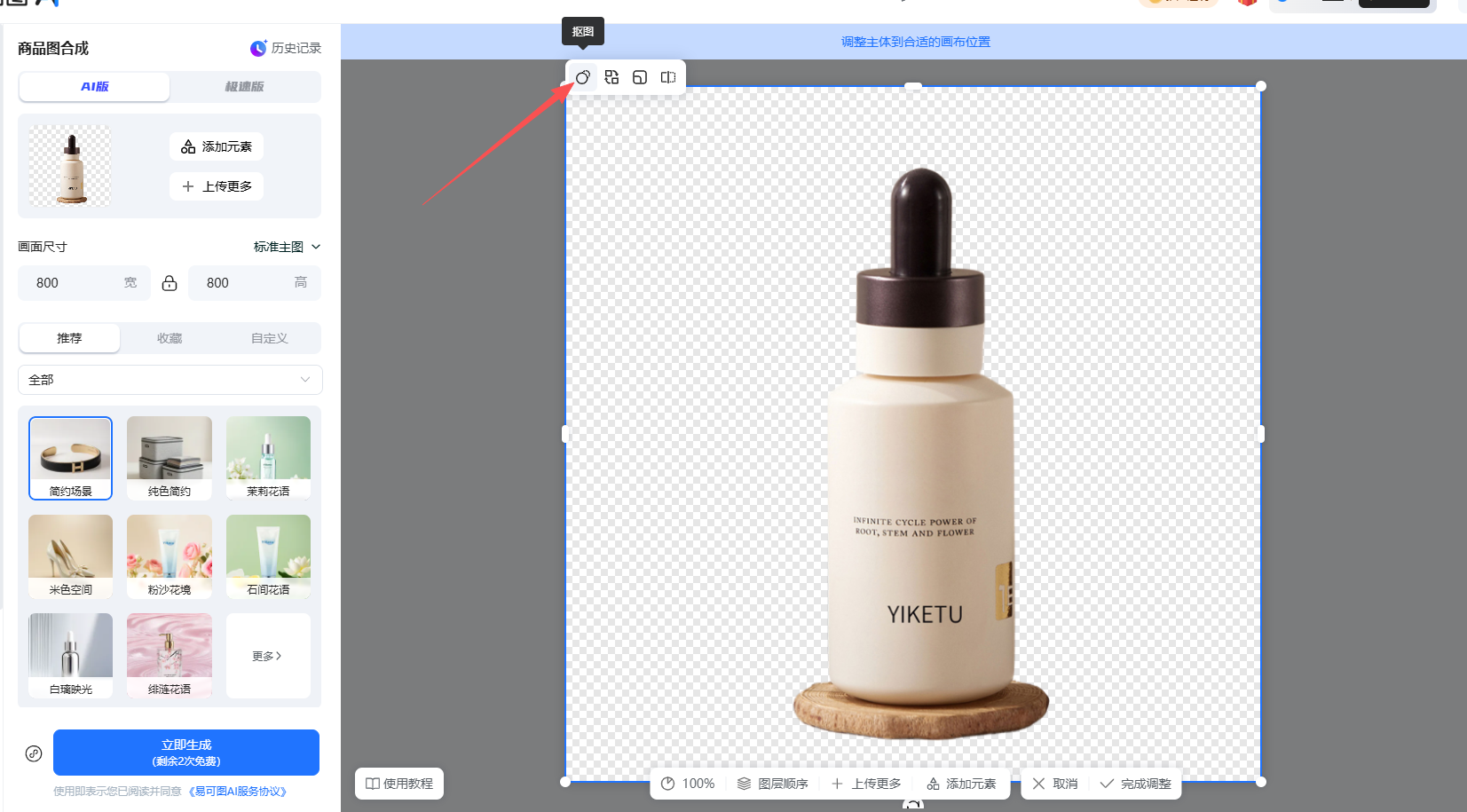The width and height of the screenshot is (1467, 812).
Task: Choose the 纯色简约 scene template
Action: coord(170,458)
